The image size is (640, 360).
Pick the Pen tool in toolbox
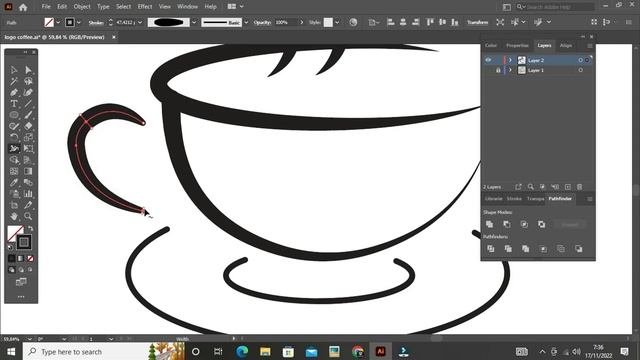[14, 93]
